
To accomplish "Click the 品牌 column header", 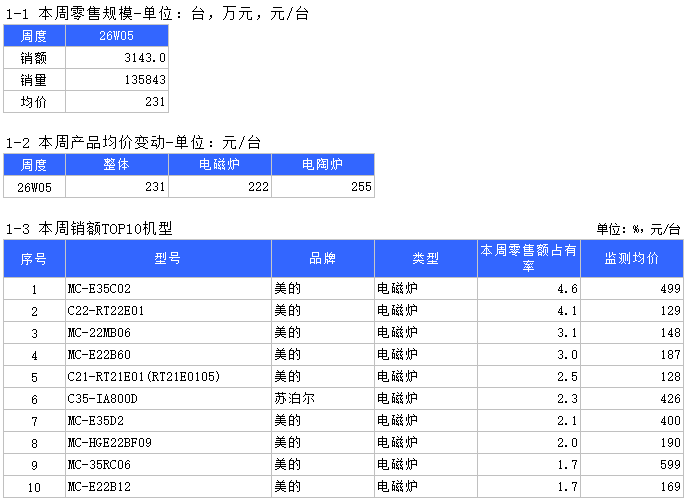I will click(322, 258).
